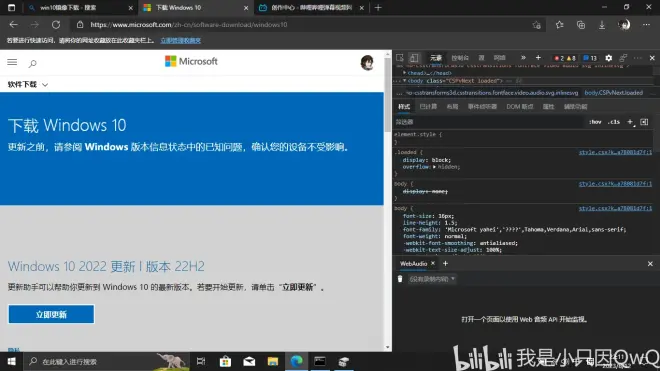Open the Event Listeners sub-tab
This screenshot has width=660, height=371.
tap(482, 107)
